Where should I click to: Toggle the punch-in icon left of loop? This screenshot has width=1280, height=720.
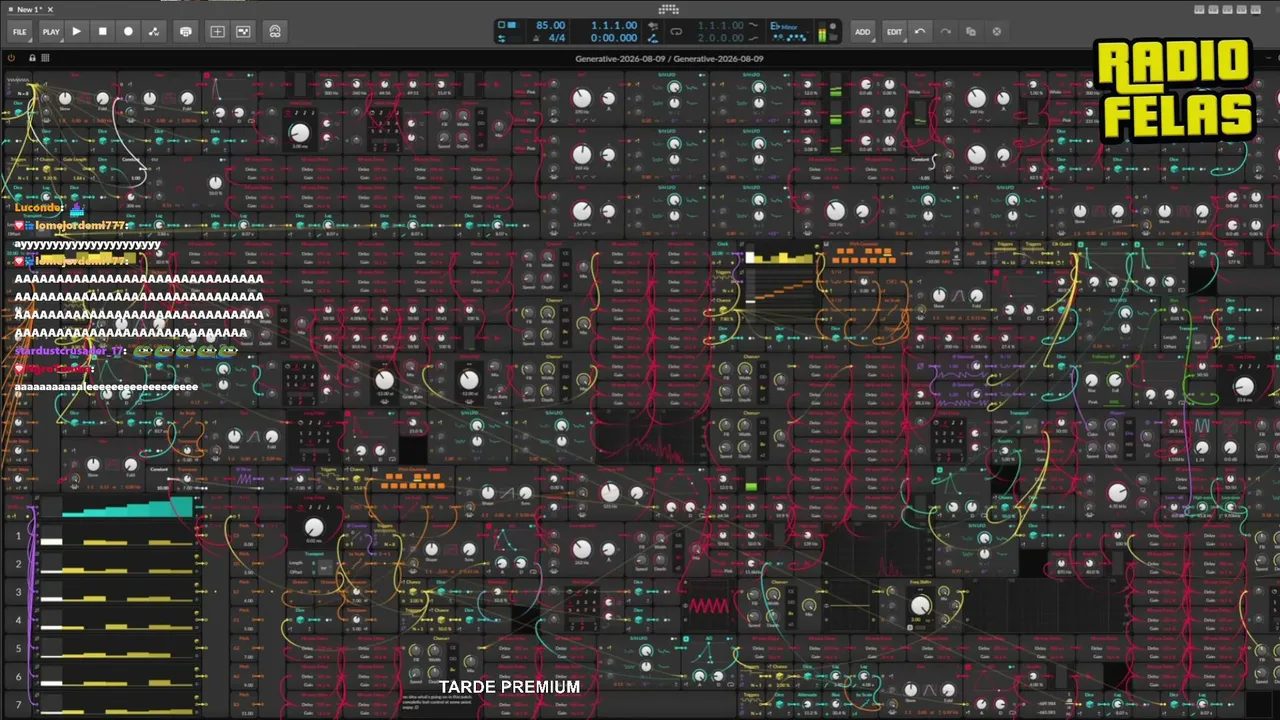pyautogui.click(x=652, y=26)
